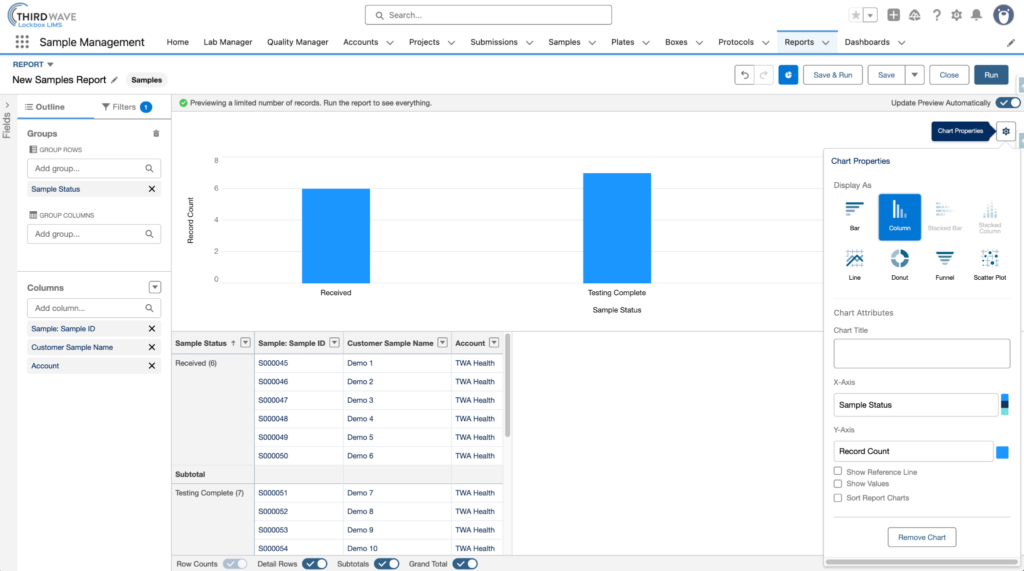
Task: Click the global Search box
Action: point(488,15)
